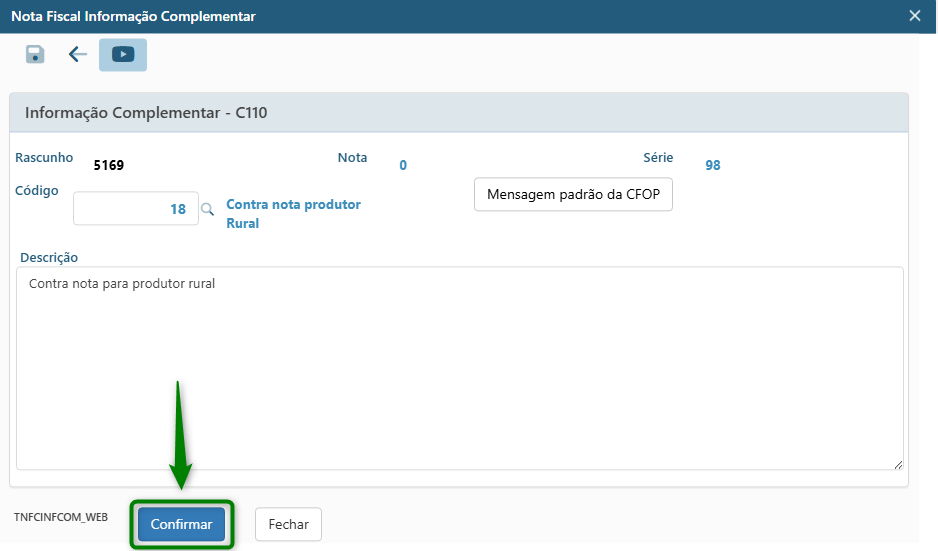
Task: Click inside the Descrição text area
Action: pyautogui.click(x=460, y=370)
